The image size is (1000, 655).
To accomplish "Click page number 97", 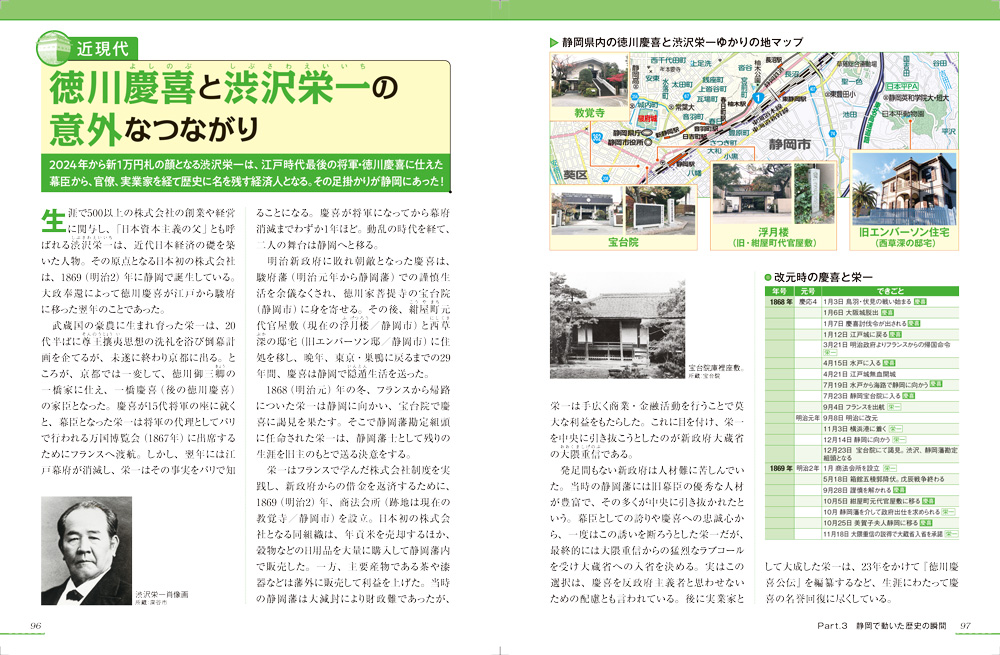I will point(966,626).
